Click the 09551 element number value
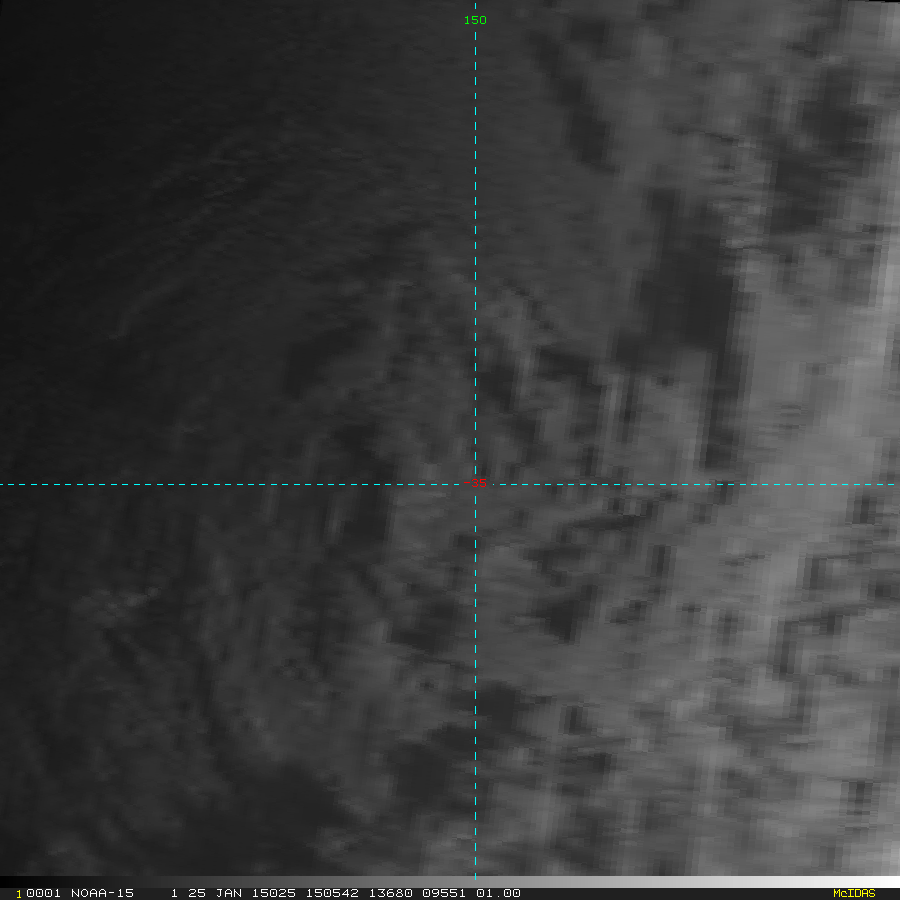 444,893
